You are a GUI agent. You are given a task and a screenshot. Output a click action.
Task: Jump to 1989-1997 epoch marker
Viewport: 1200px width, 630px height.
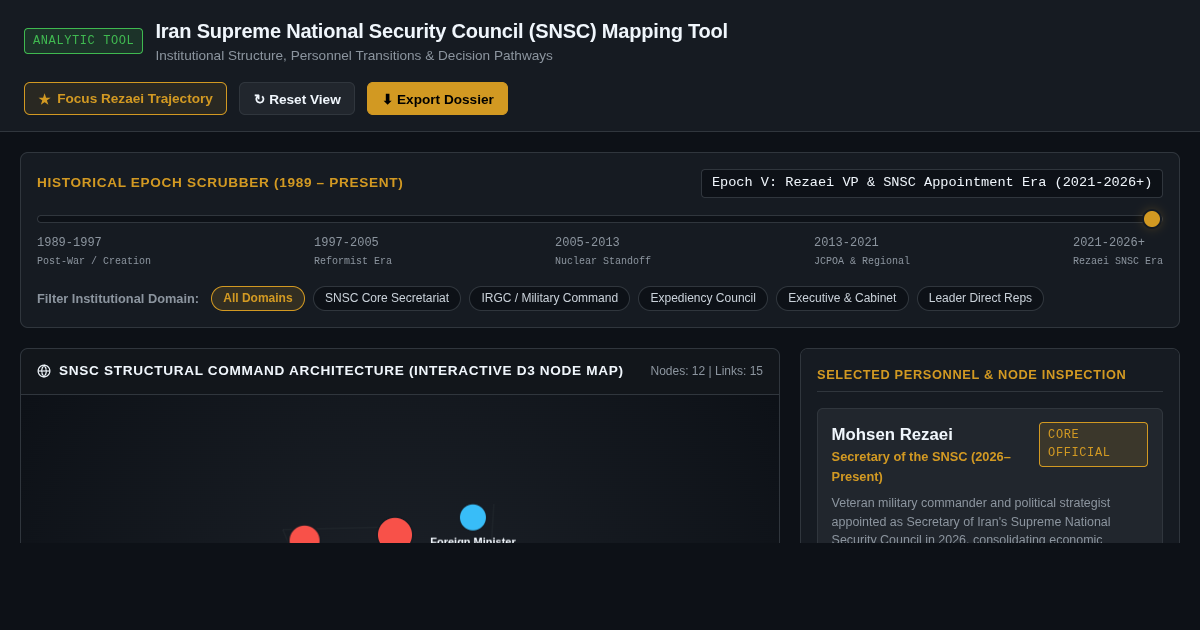(x=94, y=251)
